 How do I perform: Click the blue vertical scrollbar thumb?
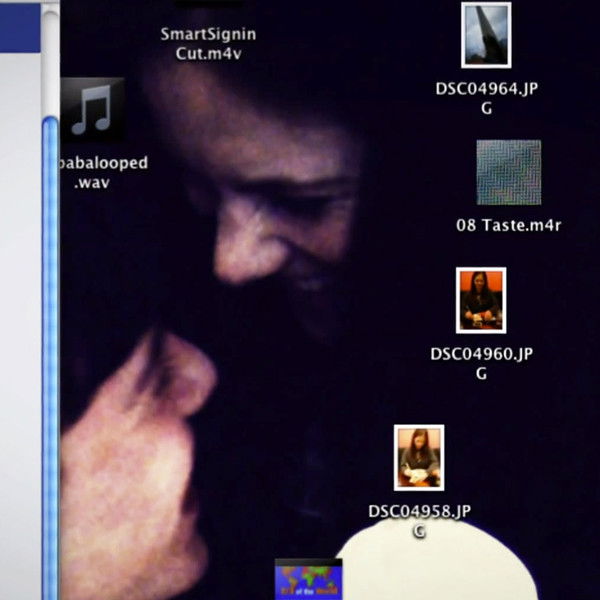pyautogui.click(x=50, y=350)
